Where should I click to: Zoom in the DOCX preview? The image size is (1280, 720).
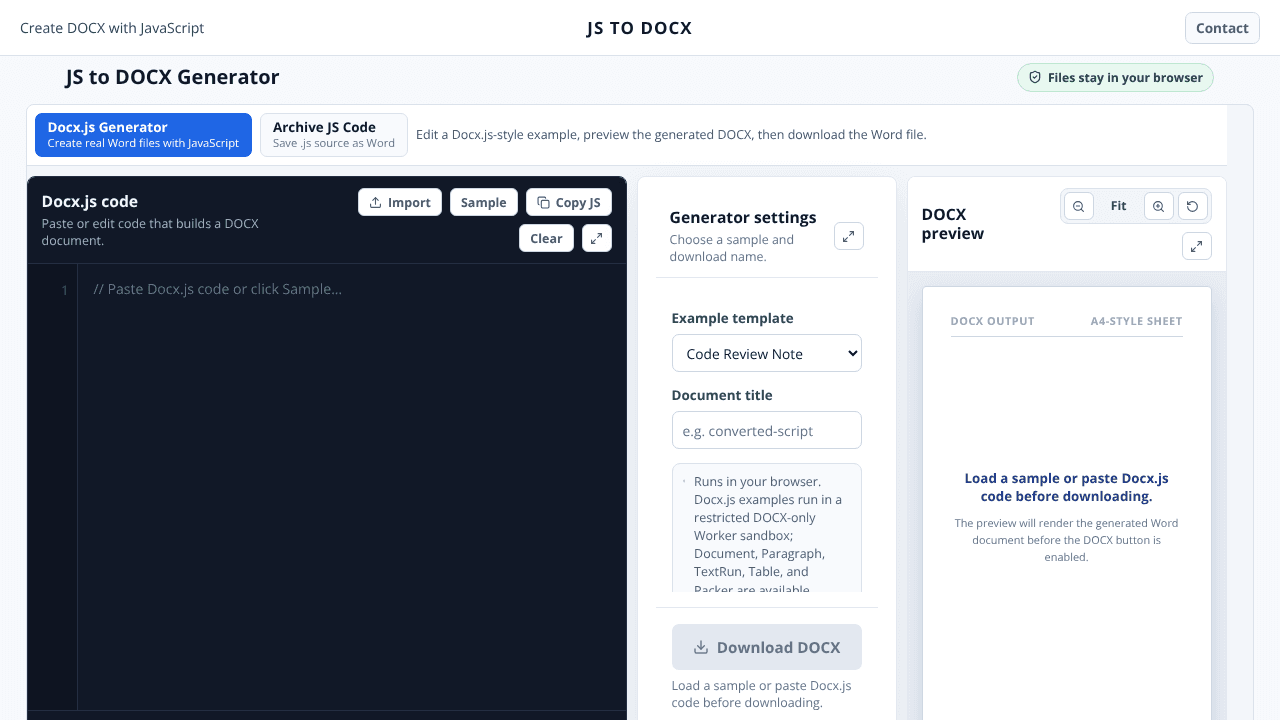tap(1159, 206)
